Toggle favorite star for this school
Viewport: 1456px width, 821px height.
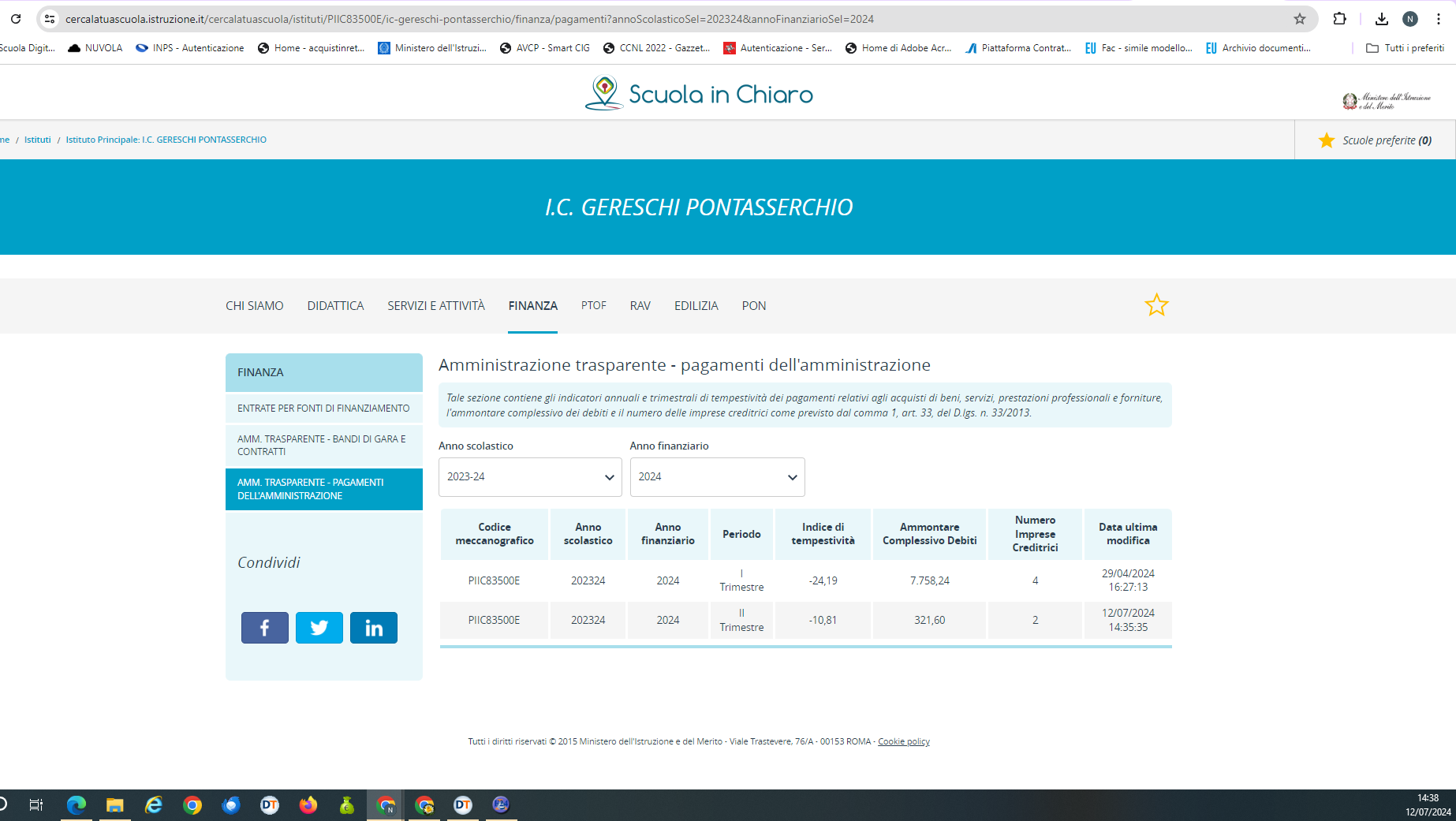click(x=1156, y=305)
